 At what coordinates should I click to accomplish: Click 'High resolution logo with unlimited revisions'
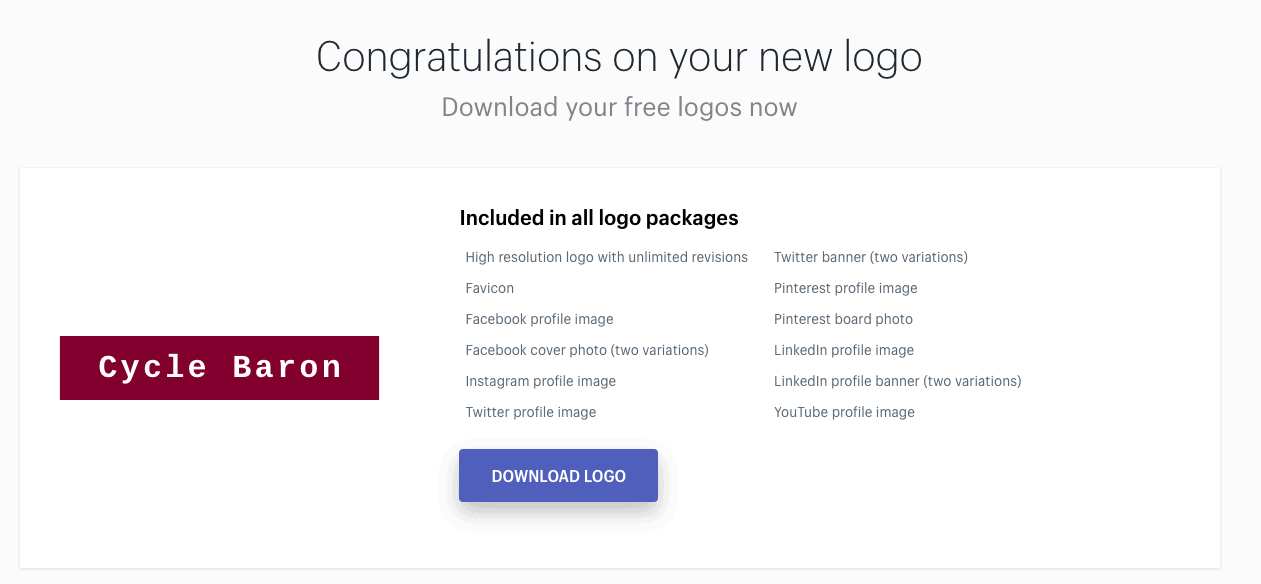pyautogui.click(x=606, y=257)
